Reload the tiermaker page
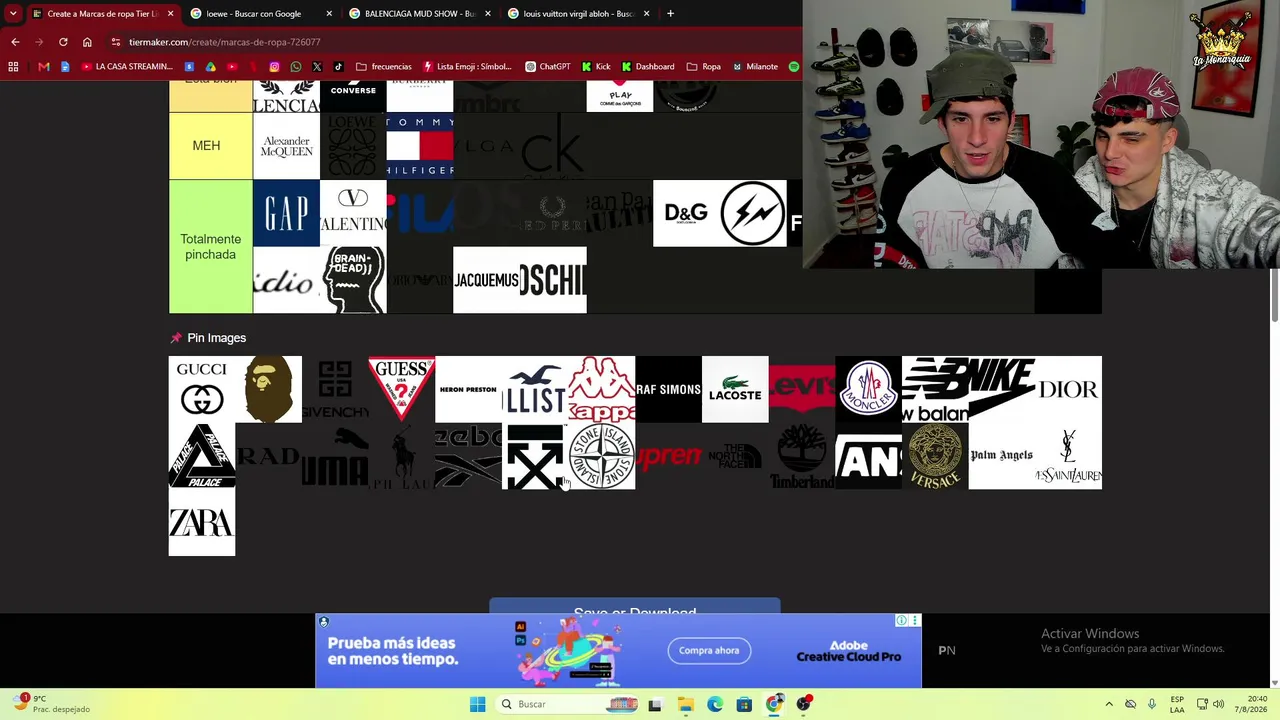 [x=63, y=42]
